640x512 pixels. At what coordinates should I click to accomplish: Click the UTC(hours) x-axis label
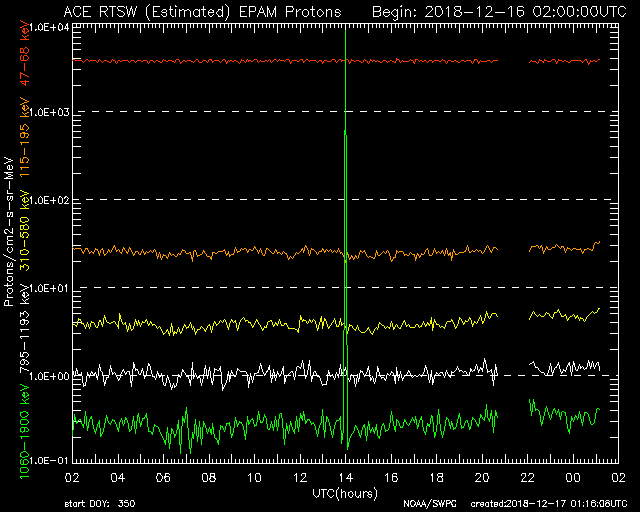coord(344,493)
